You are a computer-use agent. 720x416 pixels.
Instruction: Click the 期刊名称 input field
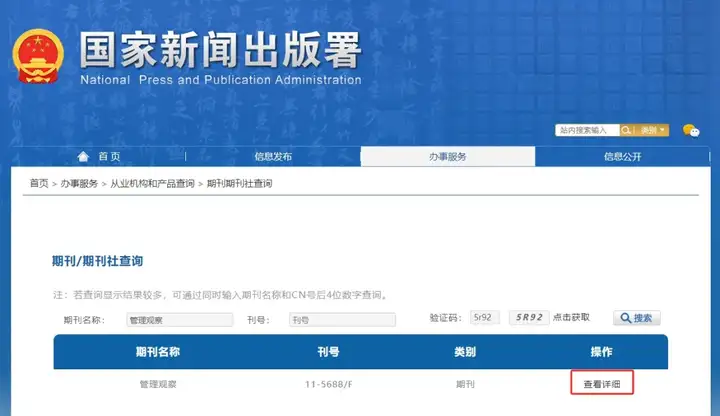point(180,320)
